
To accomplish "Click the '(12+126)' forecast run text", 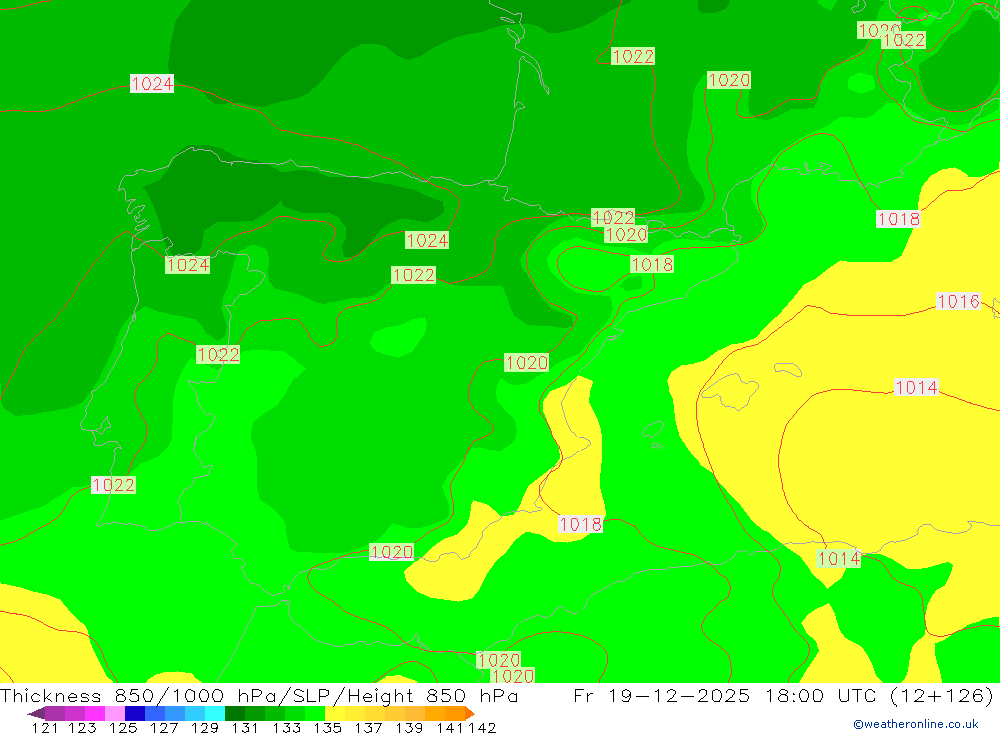I will (941, 695).
